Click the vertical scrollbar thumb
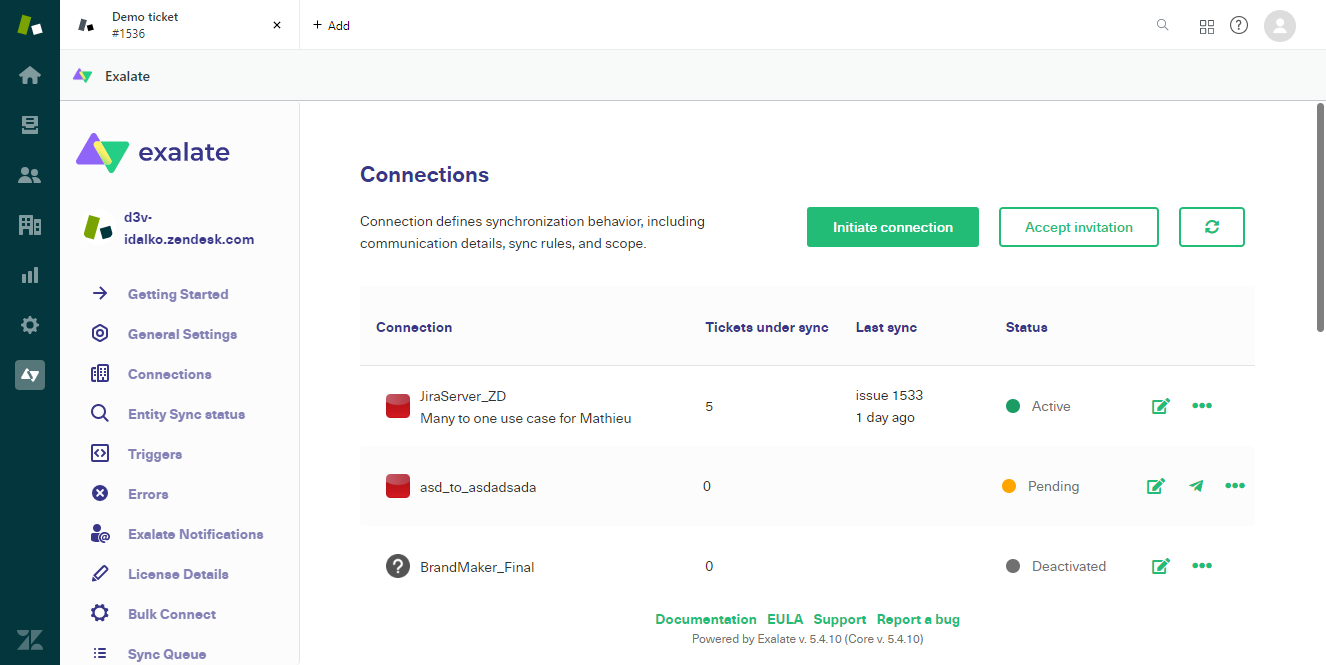Screen dimensions: 1326x665 click(x=1320, y=217)
